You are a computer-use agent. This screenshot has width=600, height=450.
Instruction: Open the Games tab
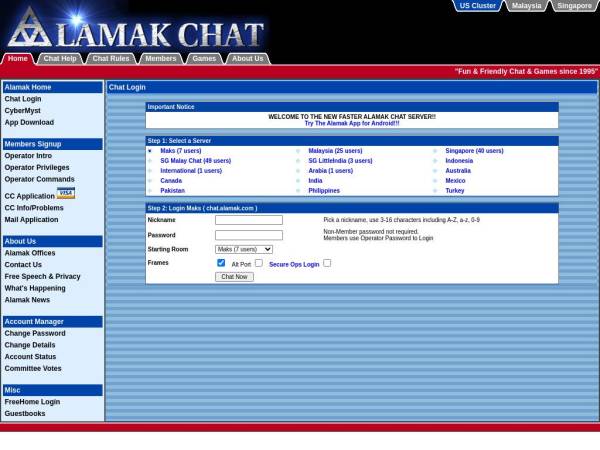coord(204,59)
